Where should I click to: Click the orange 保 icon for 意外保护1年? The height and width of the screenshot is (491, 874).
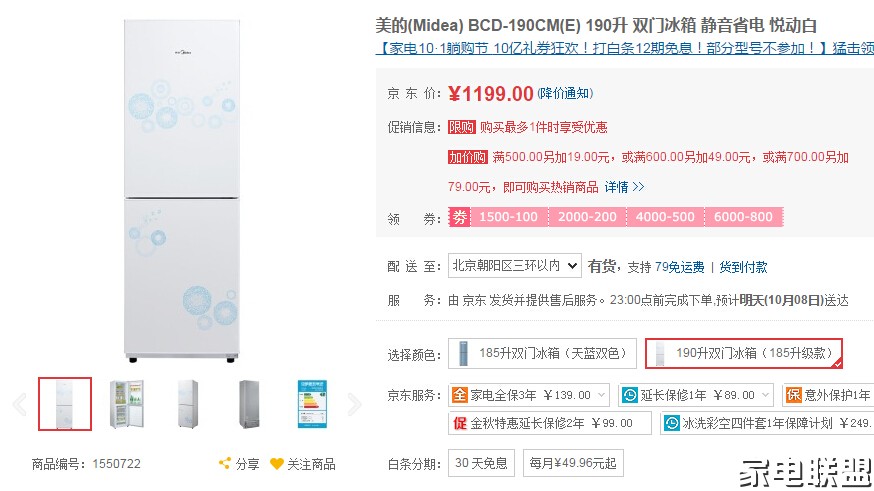point(794,395)
